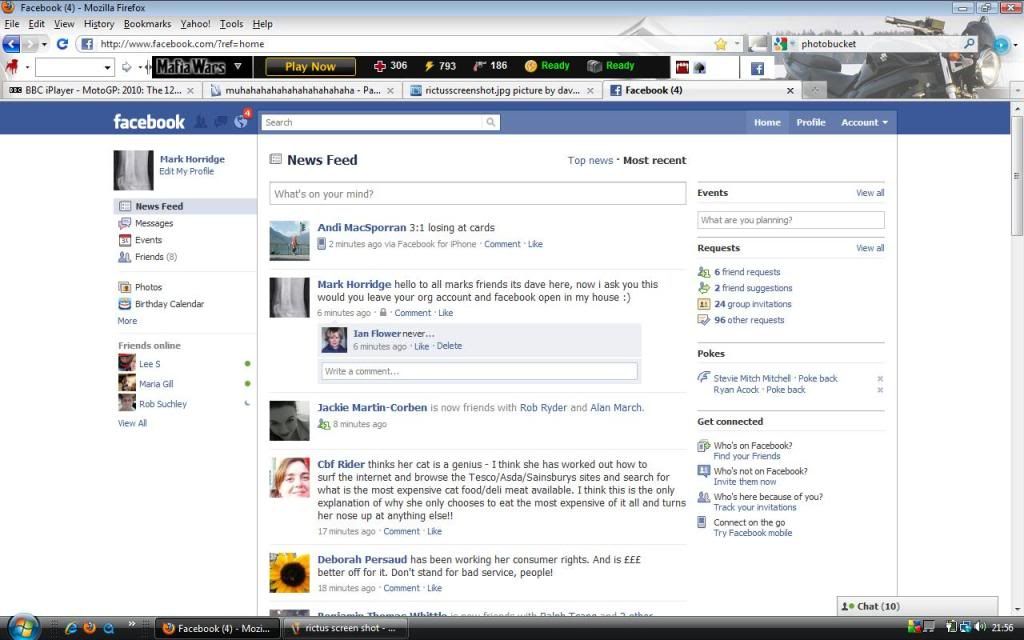Delete Ian Flower's comment
Screen dimensions: 1024x640
tap(449, 346)
